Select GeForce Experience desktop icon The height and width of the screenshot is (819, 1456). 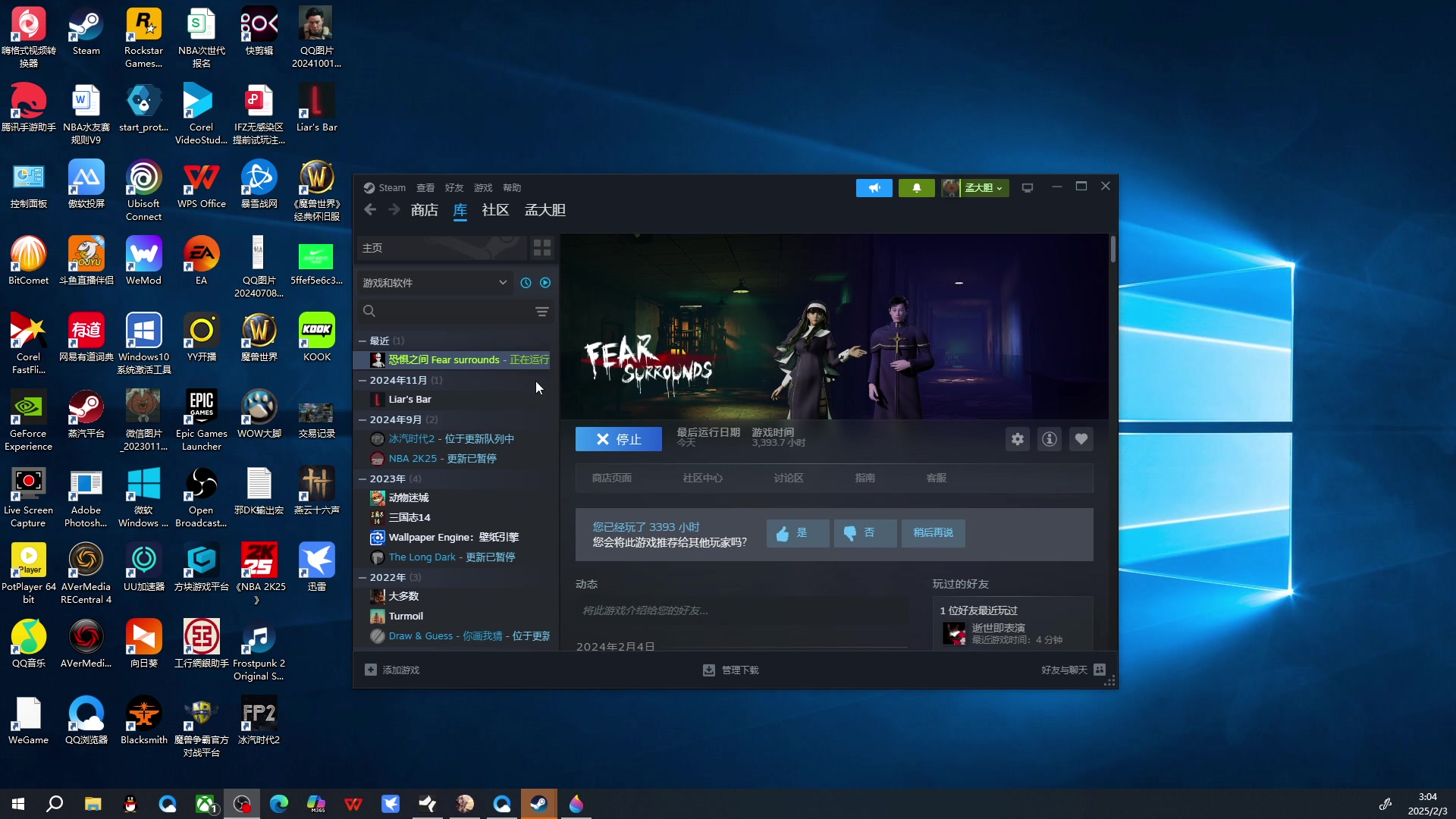[28, 420]
